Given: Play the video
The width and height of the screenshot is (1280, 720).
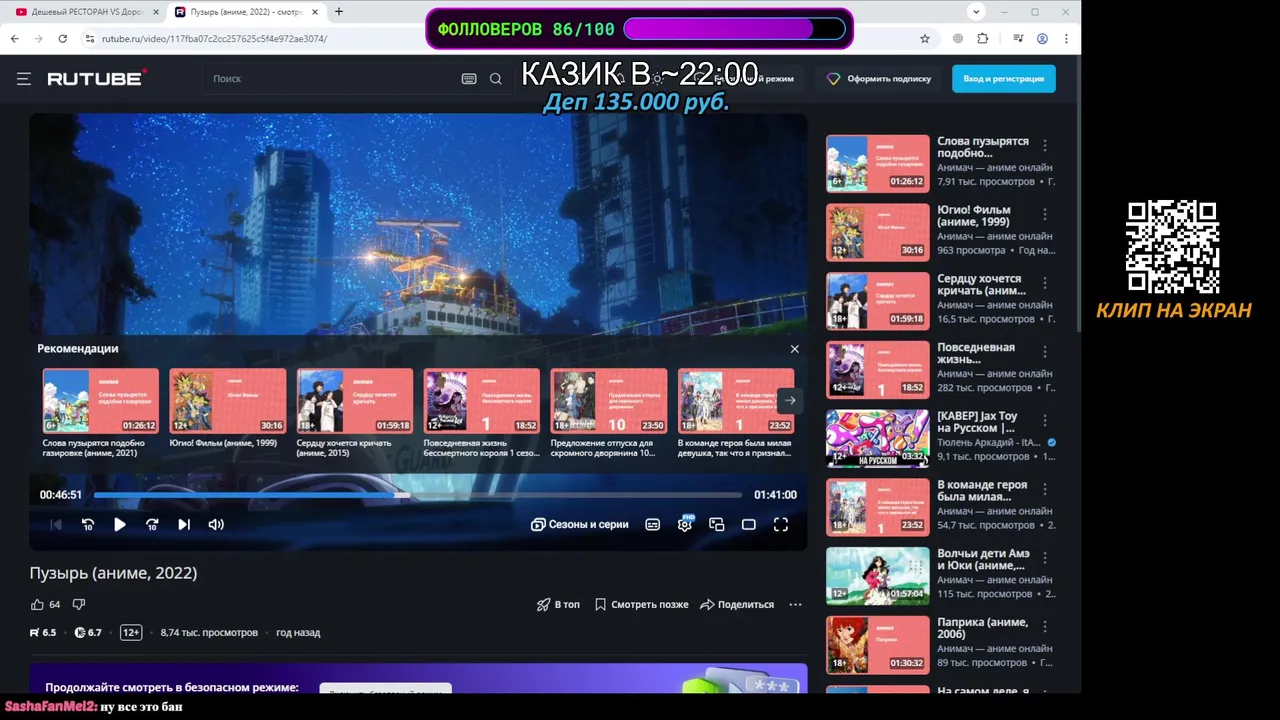Looking at the screenshot, I should click(120, 524).
